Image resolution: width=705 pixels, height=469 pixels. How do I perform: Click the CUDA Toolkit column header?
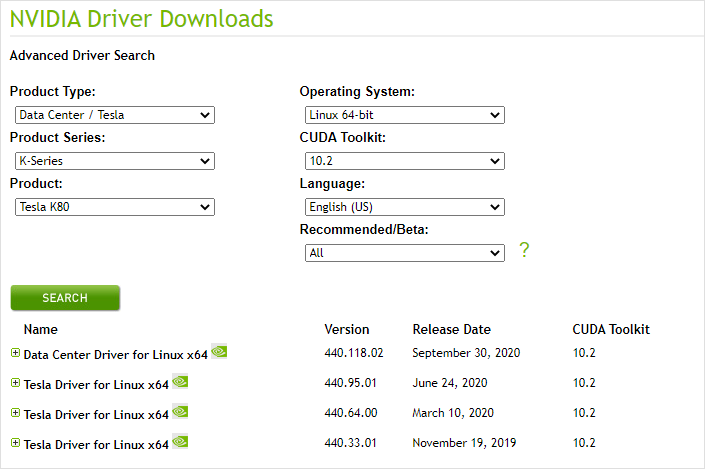pyautogui.click(x=611, y=329)
